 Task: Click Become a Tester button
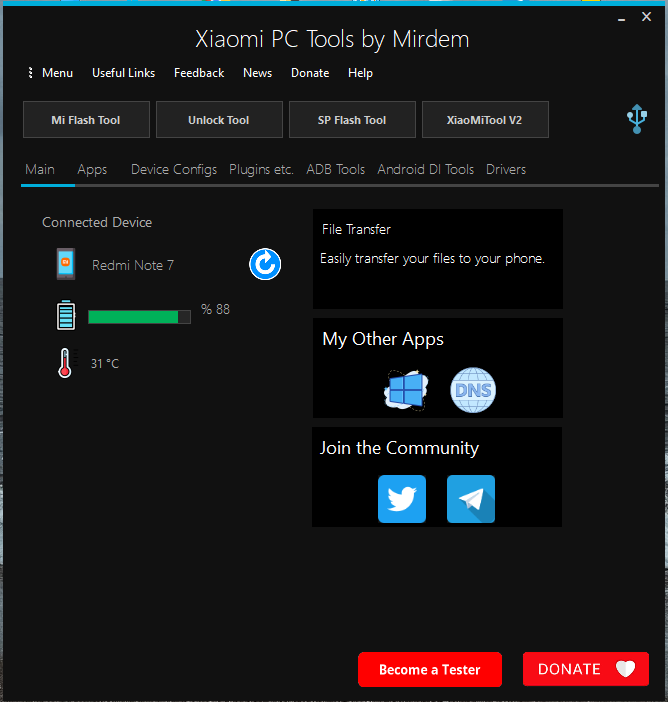(x=430, y=669)
